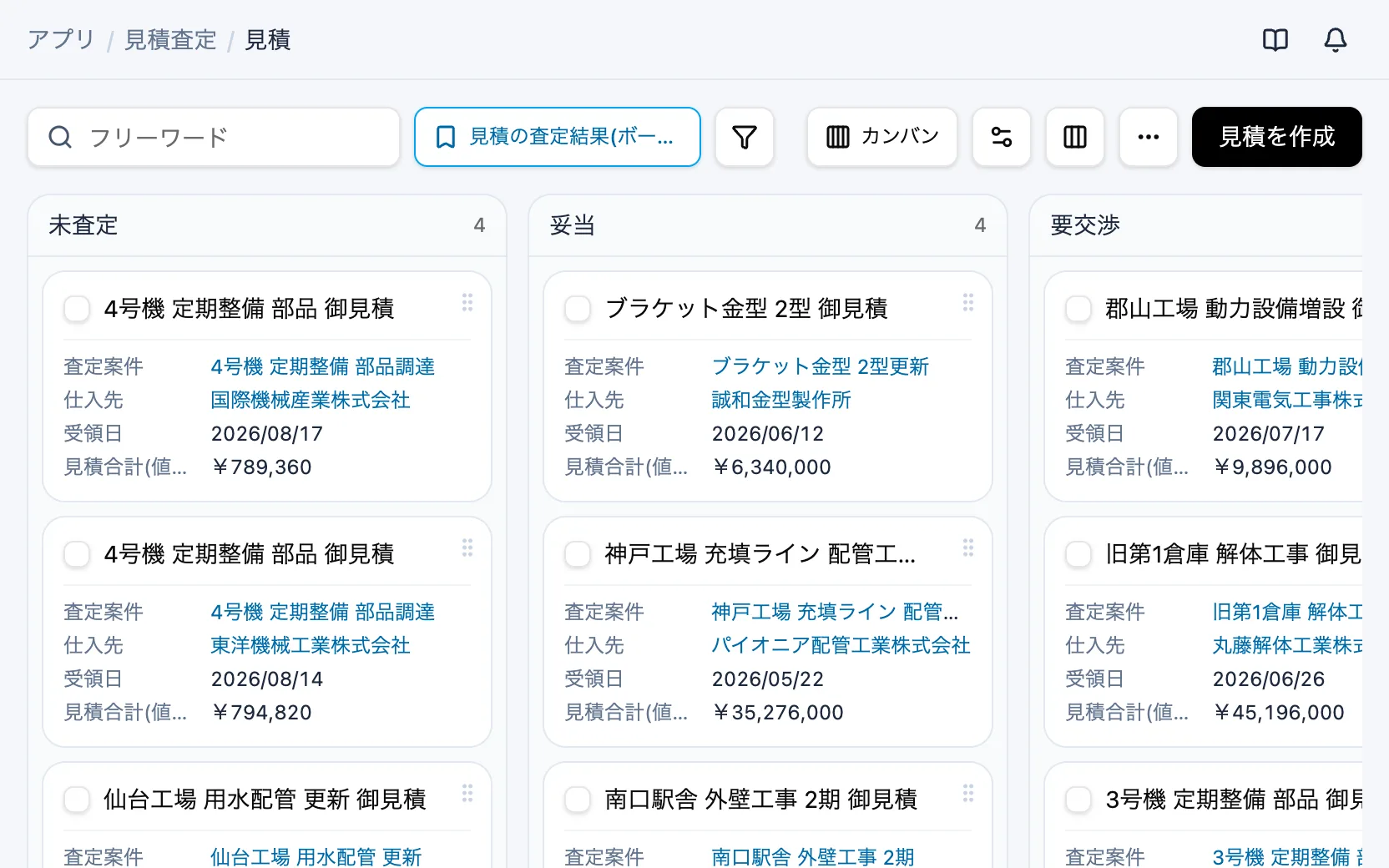Click the 見積 breadcrumb current page
1389x868 pixels.
click(x=268, y=39)
